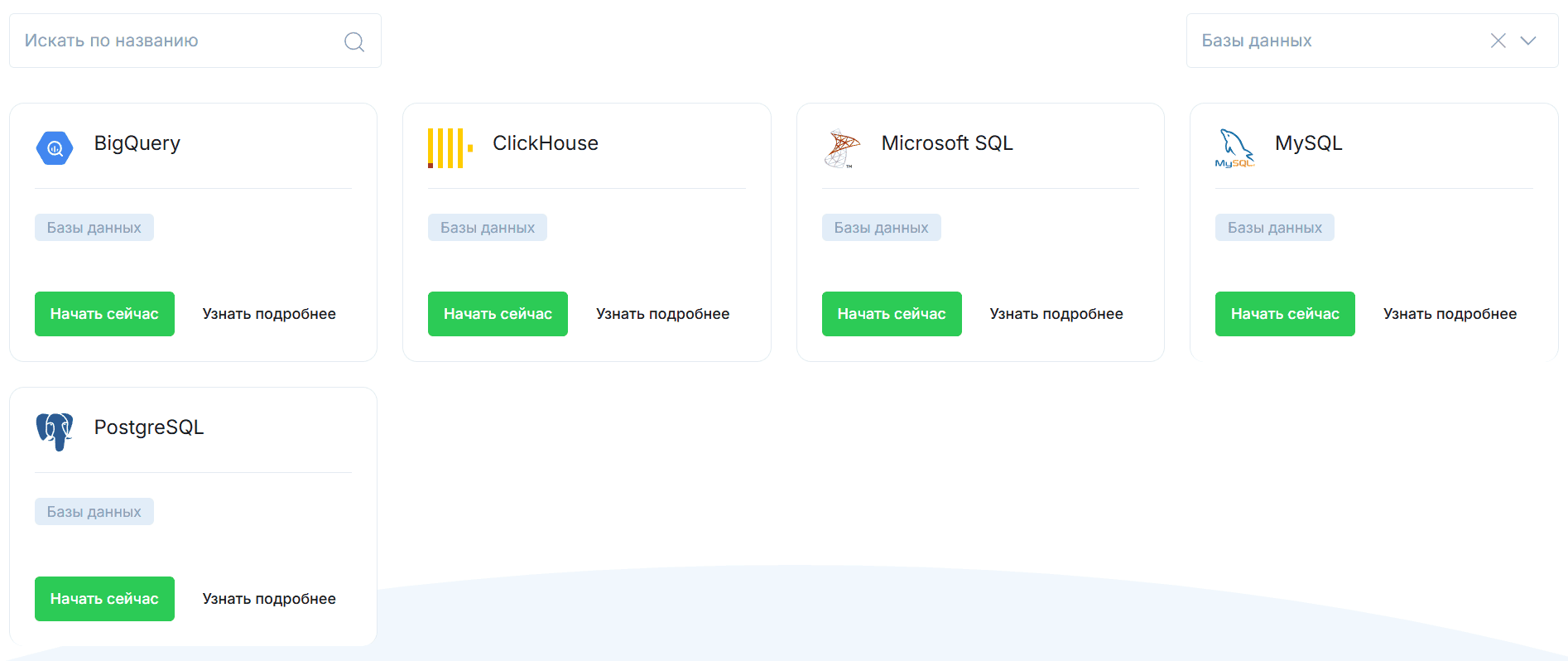Image resolution: width=1568 pixels, height=661 pixels.
Task: Click the MySQL dolphin logo icon
Action: [x=1235, y=148]
